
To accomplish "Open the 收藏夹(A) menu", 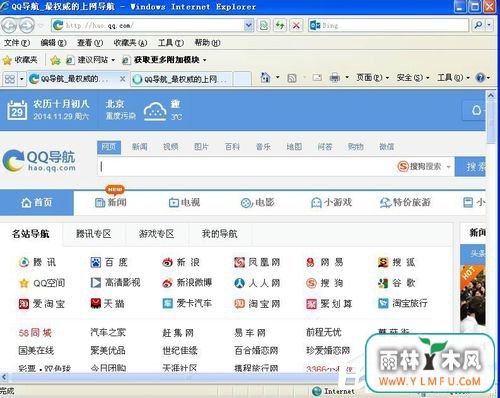I will tap(130, 43).
